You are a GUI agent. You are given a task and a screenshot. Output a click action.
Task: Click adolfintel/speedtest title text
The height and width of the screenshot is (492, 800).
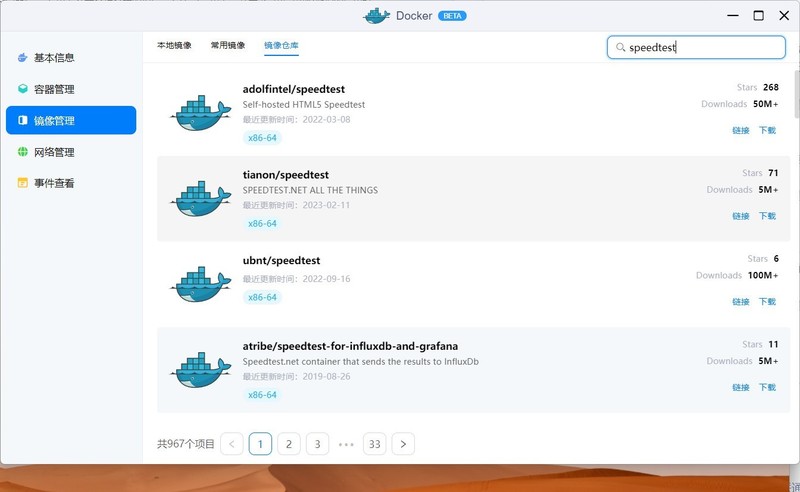pos(294,89)
